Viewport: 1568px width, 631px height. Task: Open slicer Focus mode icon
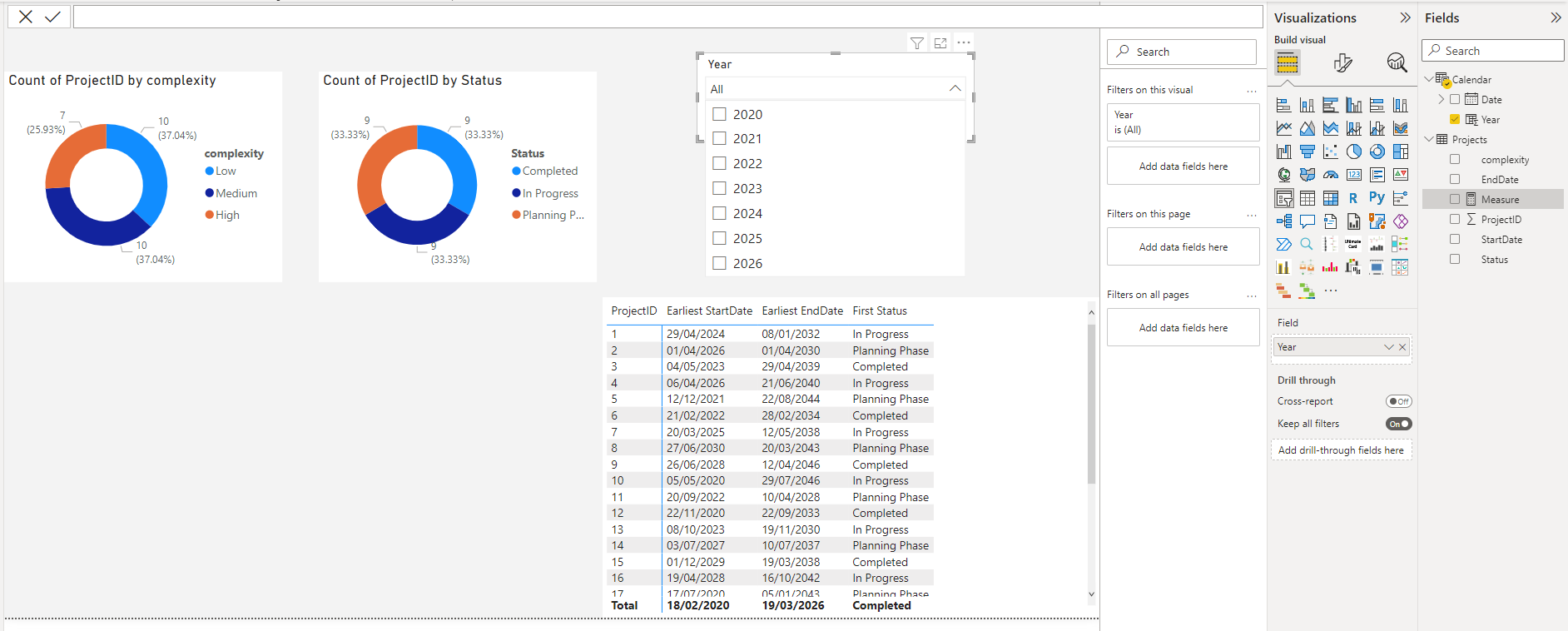tap(940, 43)
